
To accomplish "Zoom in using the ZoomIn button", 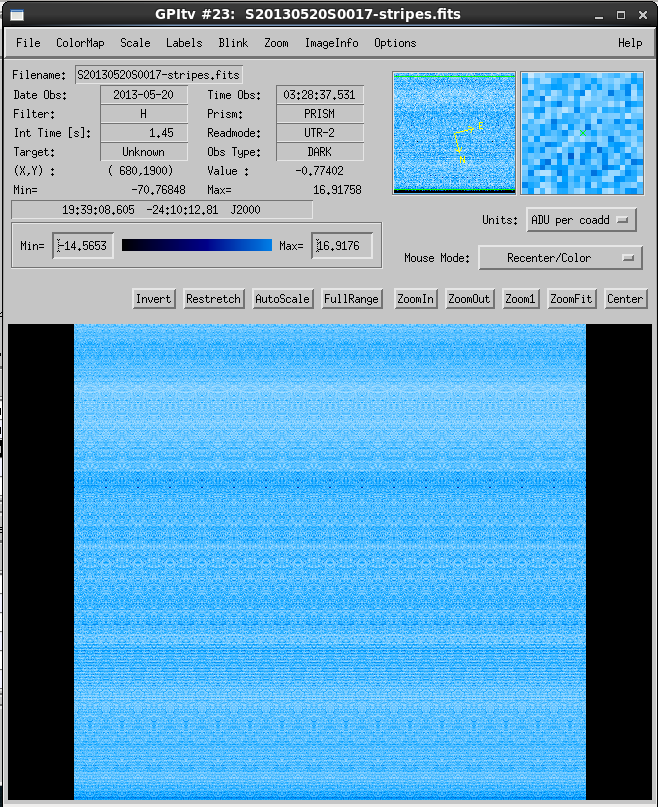I will (416, 299).
